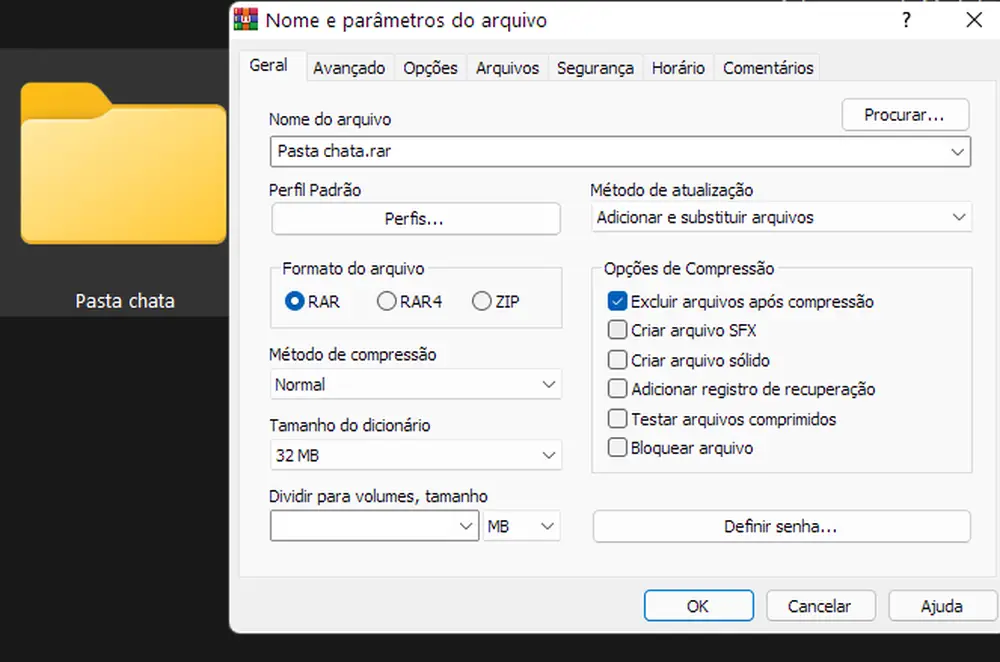Image resolution: width=1000 pixels, height=662 pixels.
Task: Enable Criar arquivo sólido
Action: click(x=617, y=360)
